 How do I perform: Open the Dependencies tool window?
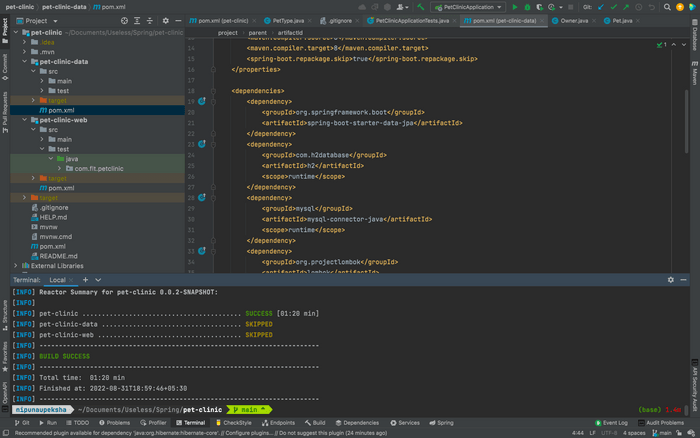[357, 422]
